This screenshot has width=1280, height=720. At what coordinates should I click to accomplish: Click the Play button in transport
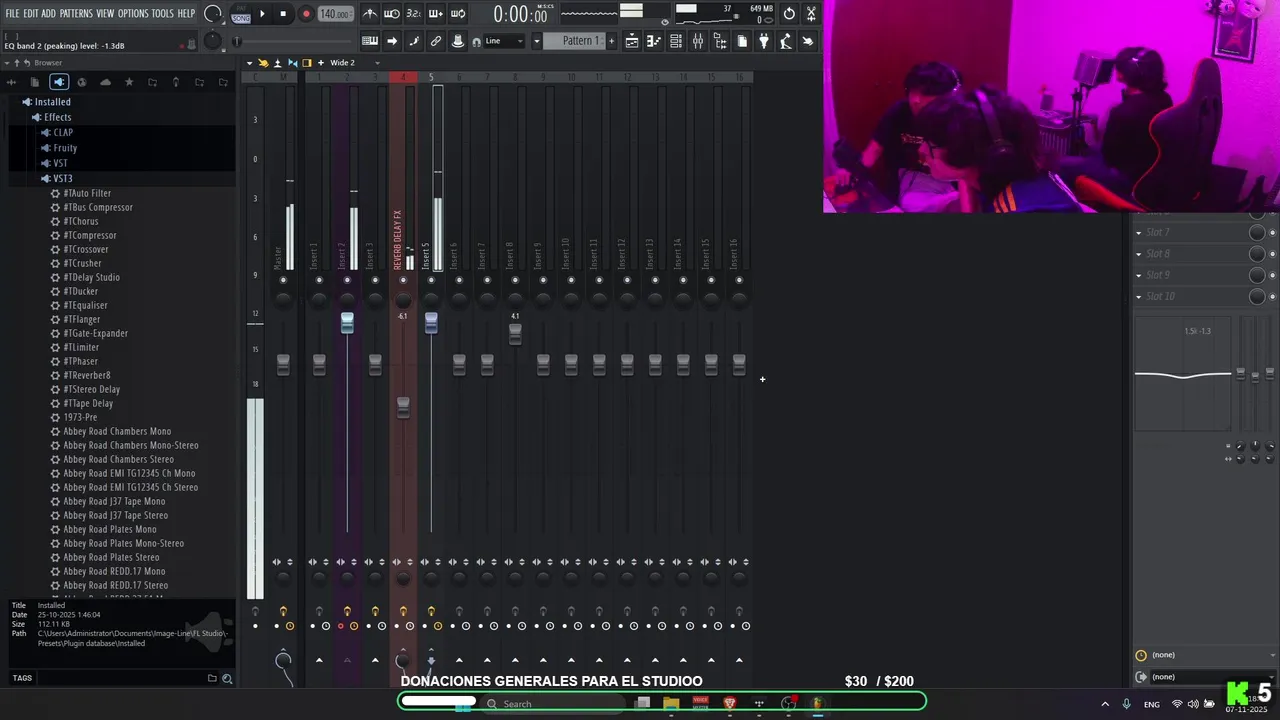(x=262, y=14)
